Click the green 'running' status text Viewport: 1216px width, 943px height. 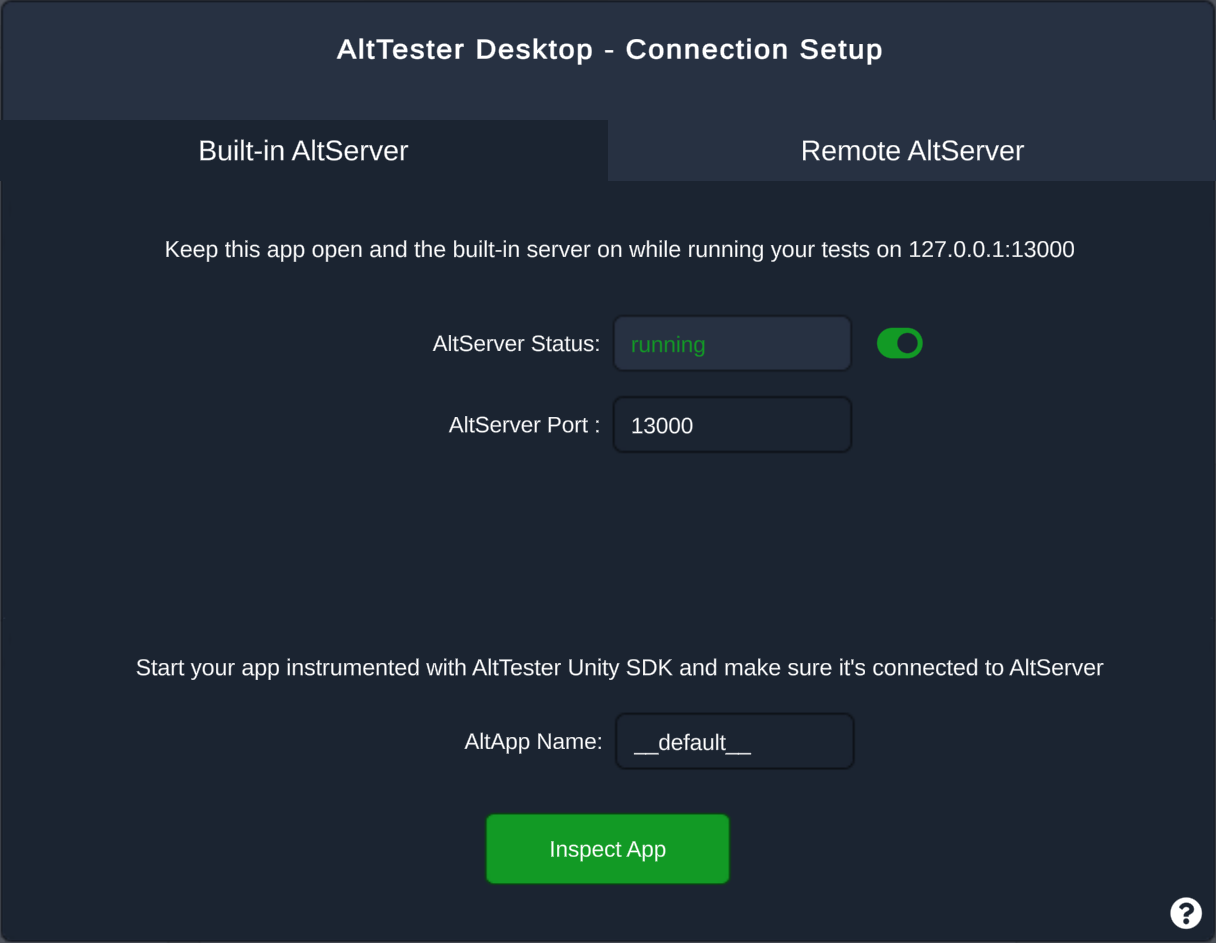coord(668,345)
